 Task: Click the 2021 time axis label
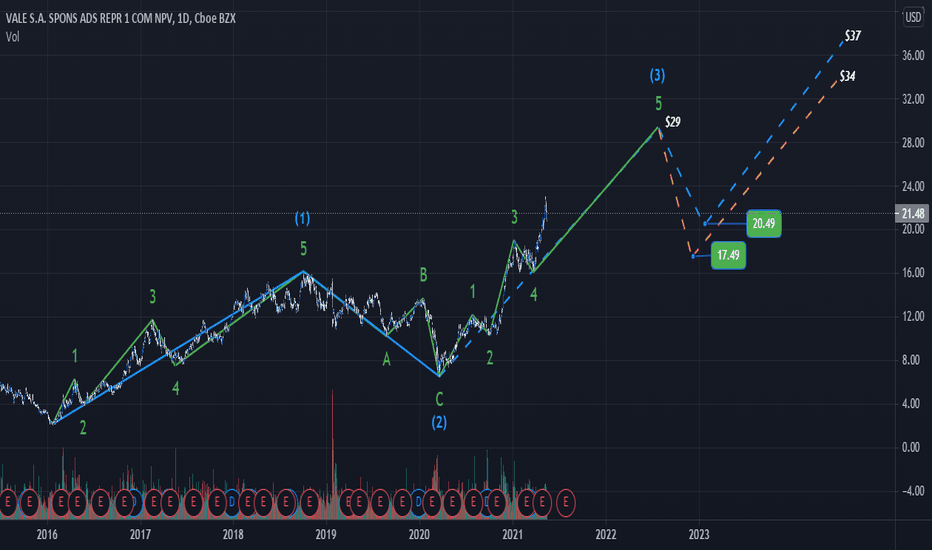pos(512,534)
